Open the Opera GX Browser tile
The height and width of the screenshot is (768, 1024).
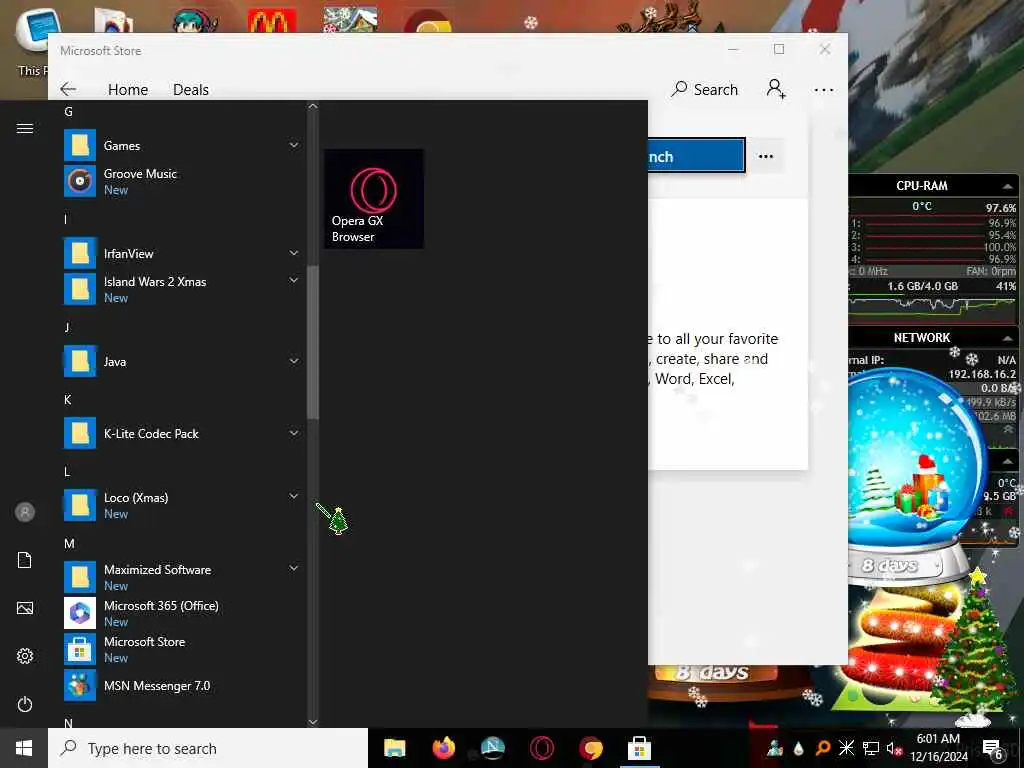374,199
